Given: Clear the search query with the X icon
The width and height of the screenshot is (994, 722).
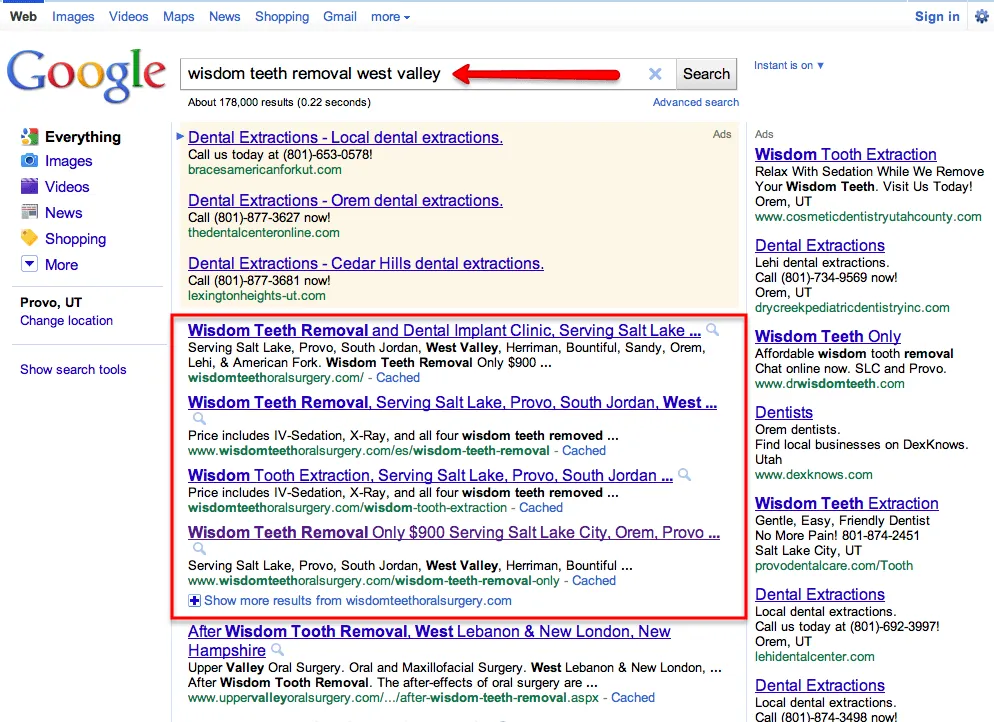Looking at the screenshot, I should point(655,74).
